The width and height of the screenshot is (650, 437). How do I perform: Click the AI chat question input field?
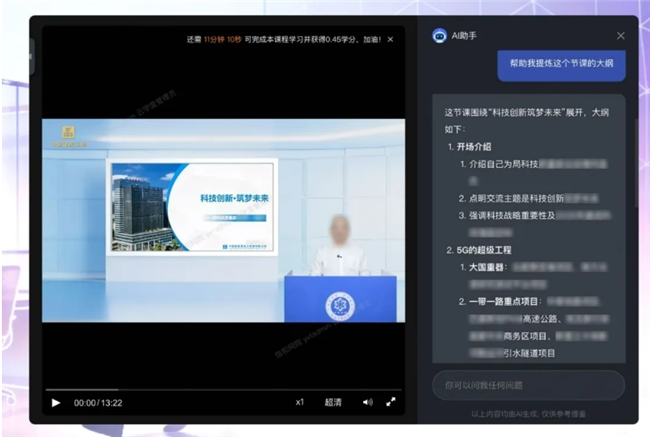pyautogui.click(x=527, y=385)
